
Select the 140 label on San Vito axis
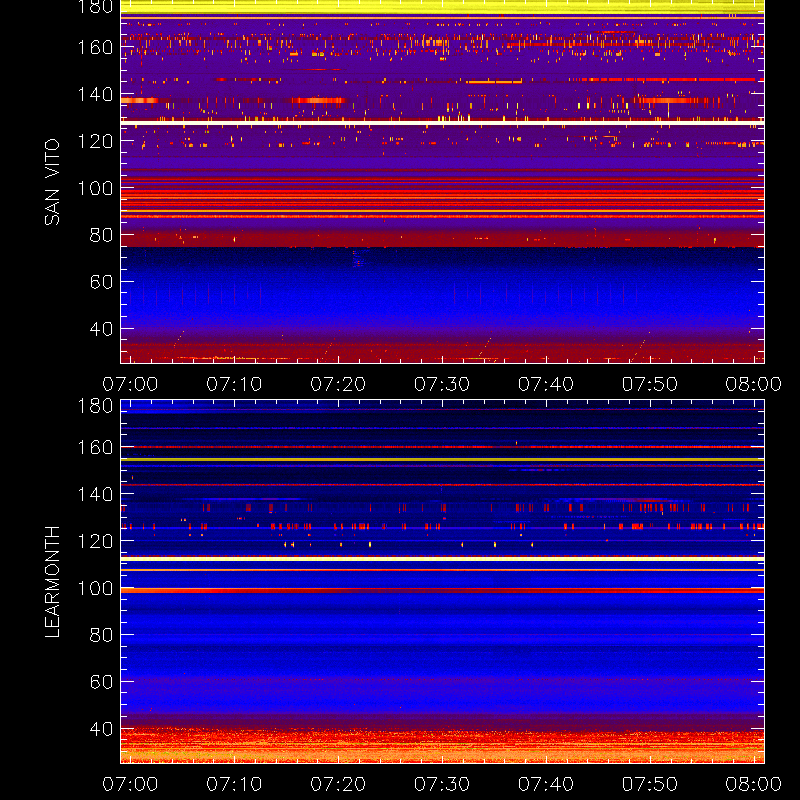tap(95, 94)
